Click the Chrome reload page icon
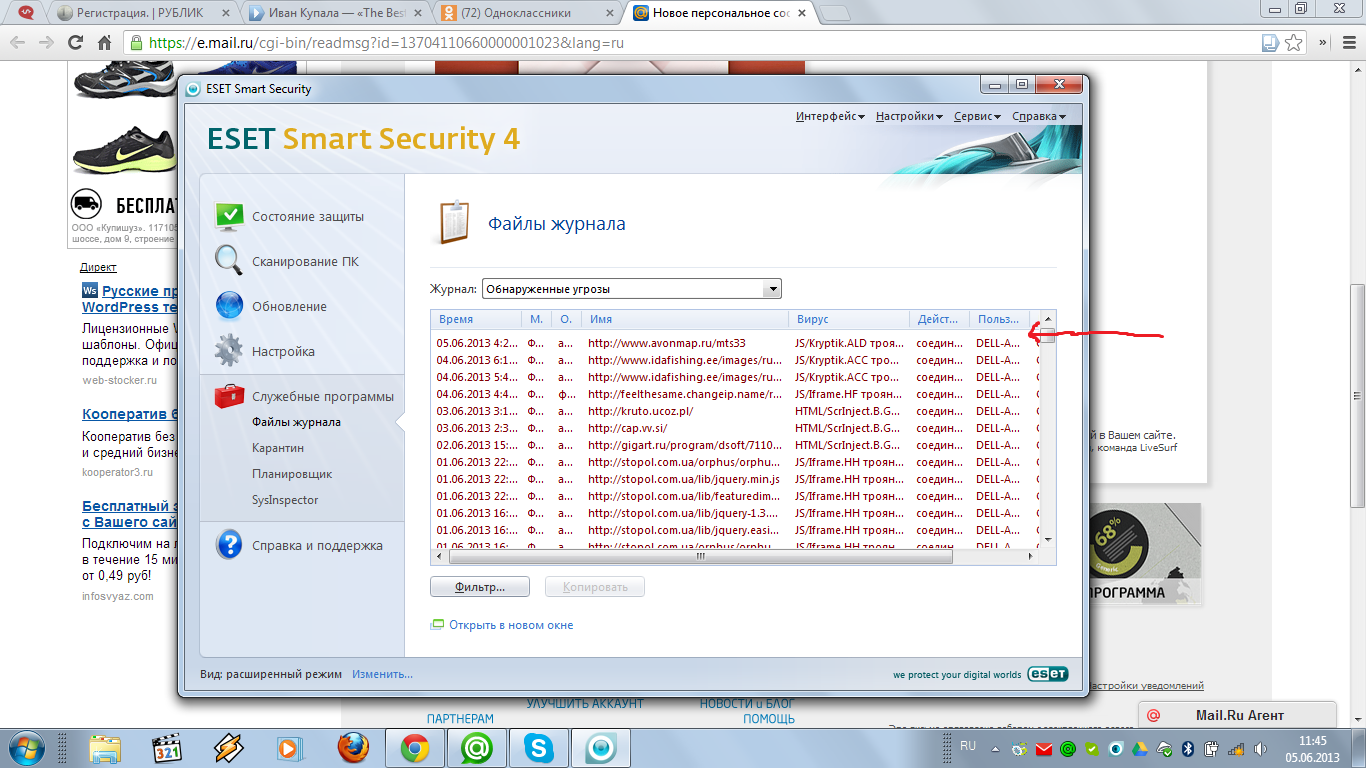Image resolution: width=1366 pixels, height=768 pixels. [x=75, y=42]
